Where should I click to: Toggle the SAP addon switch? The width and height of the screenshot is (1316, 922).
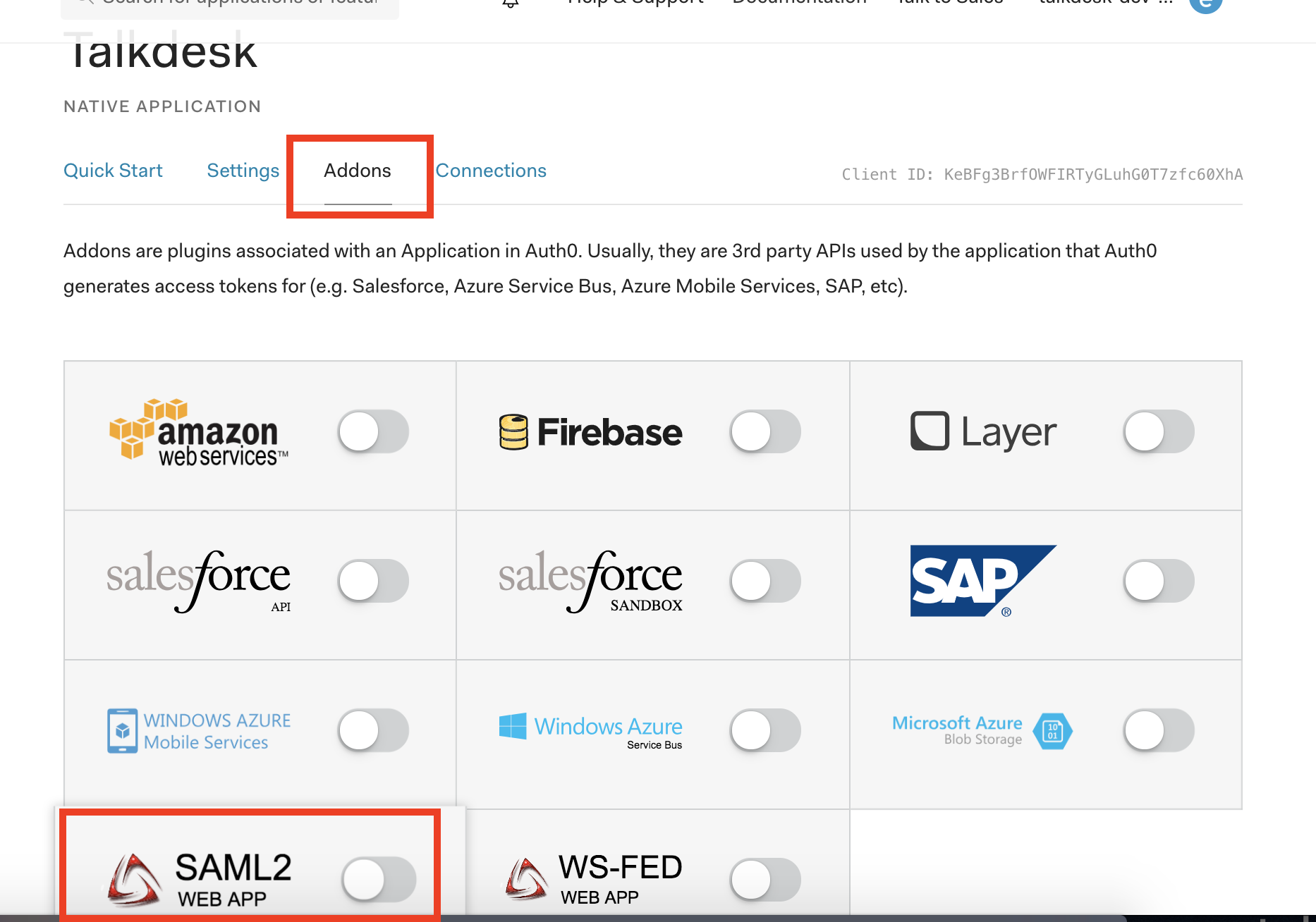1159,581
